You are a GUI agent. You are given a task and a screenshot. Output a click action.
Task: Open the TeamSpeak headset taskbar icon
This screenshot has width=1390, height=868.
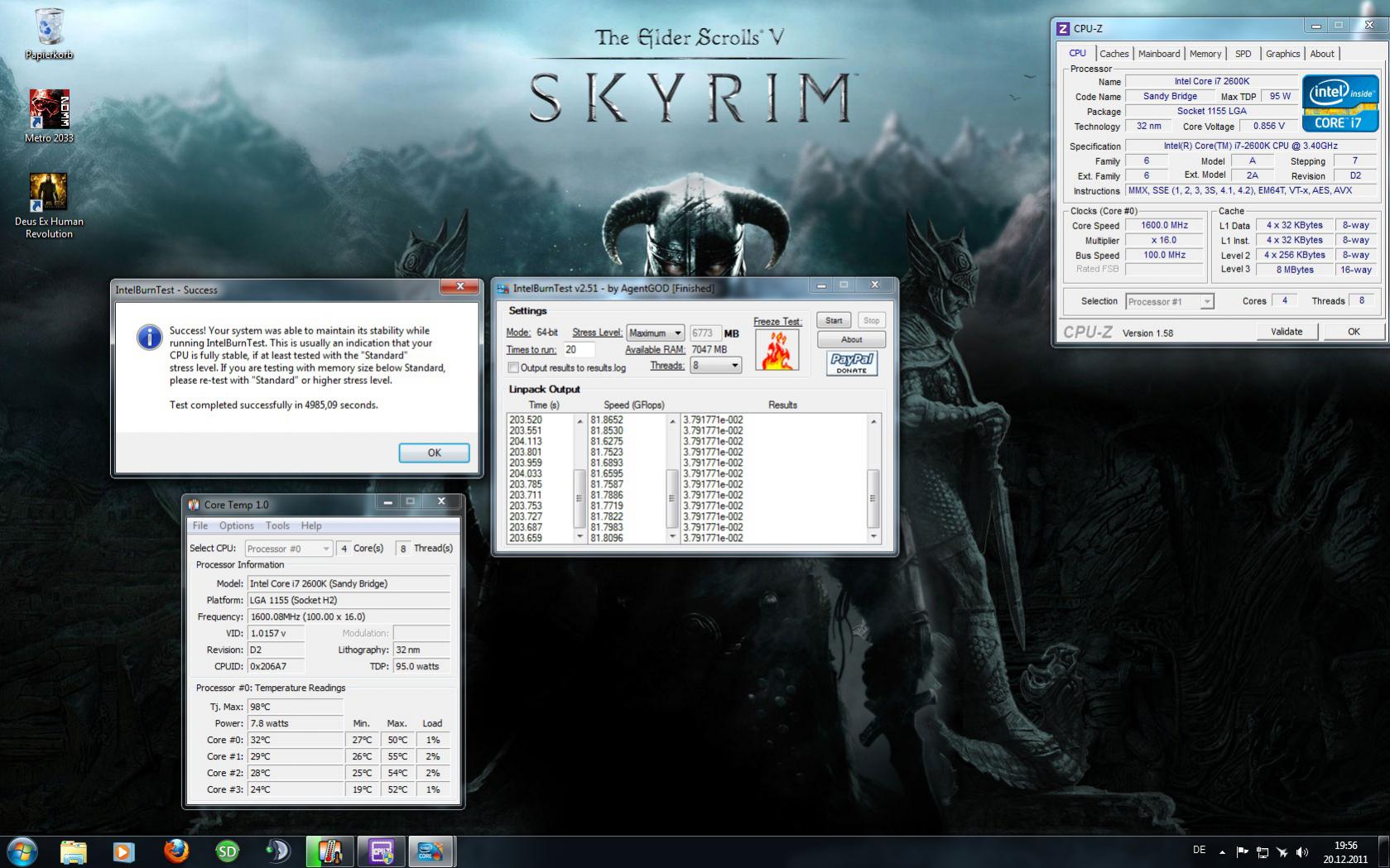tap(278, 851)
